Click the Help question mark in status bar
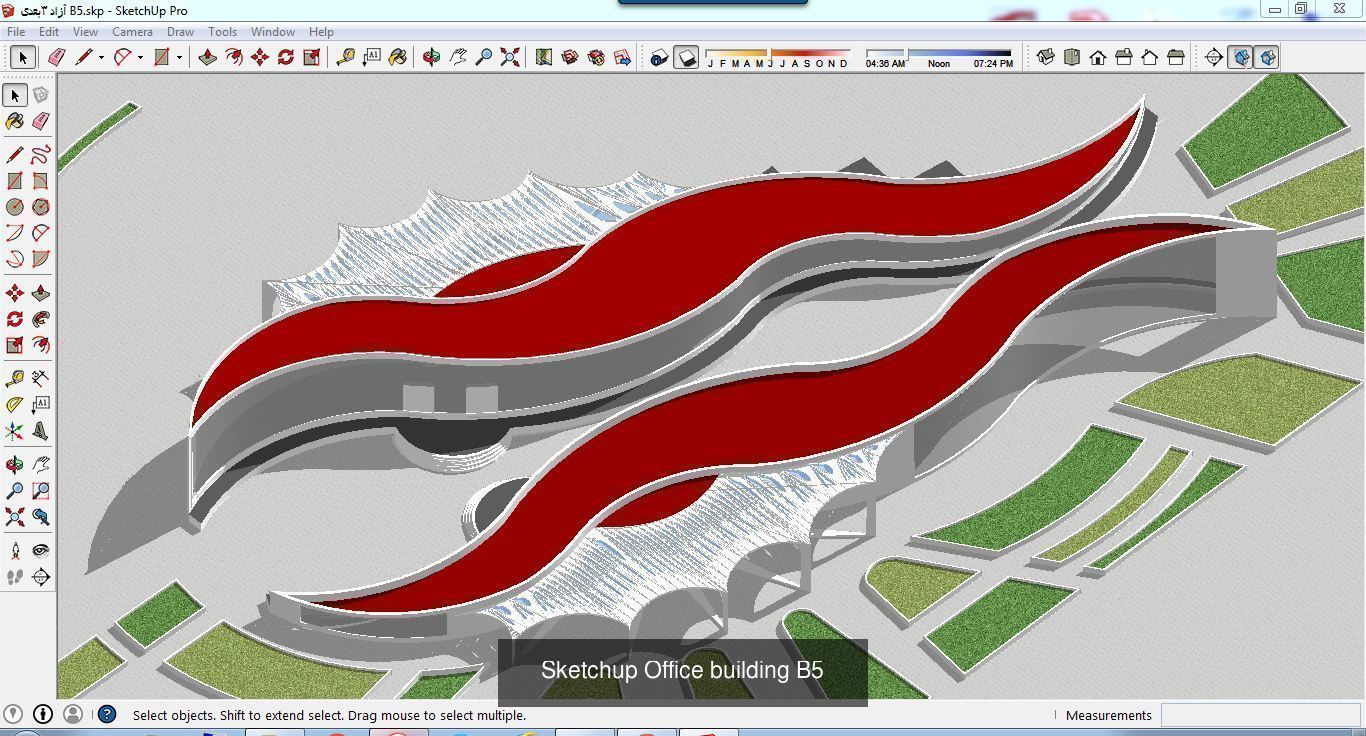The width and height of the screenshot is (1366, 736). tap(107, 714)
